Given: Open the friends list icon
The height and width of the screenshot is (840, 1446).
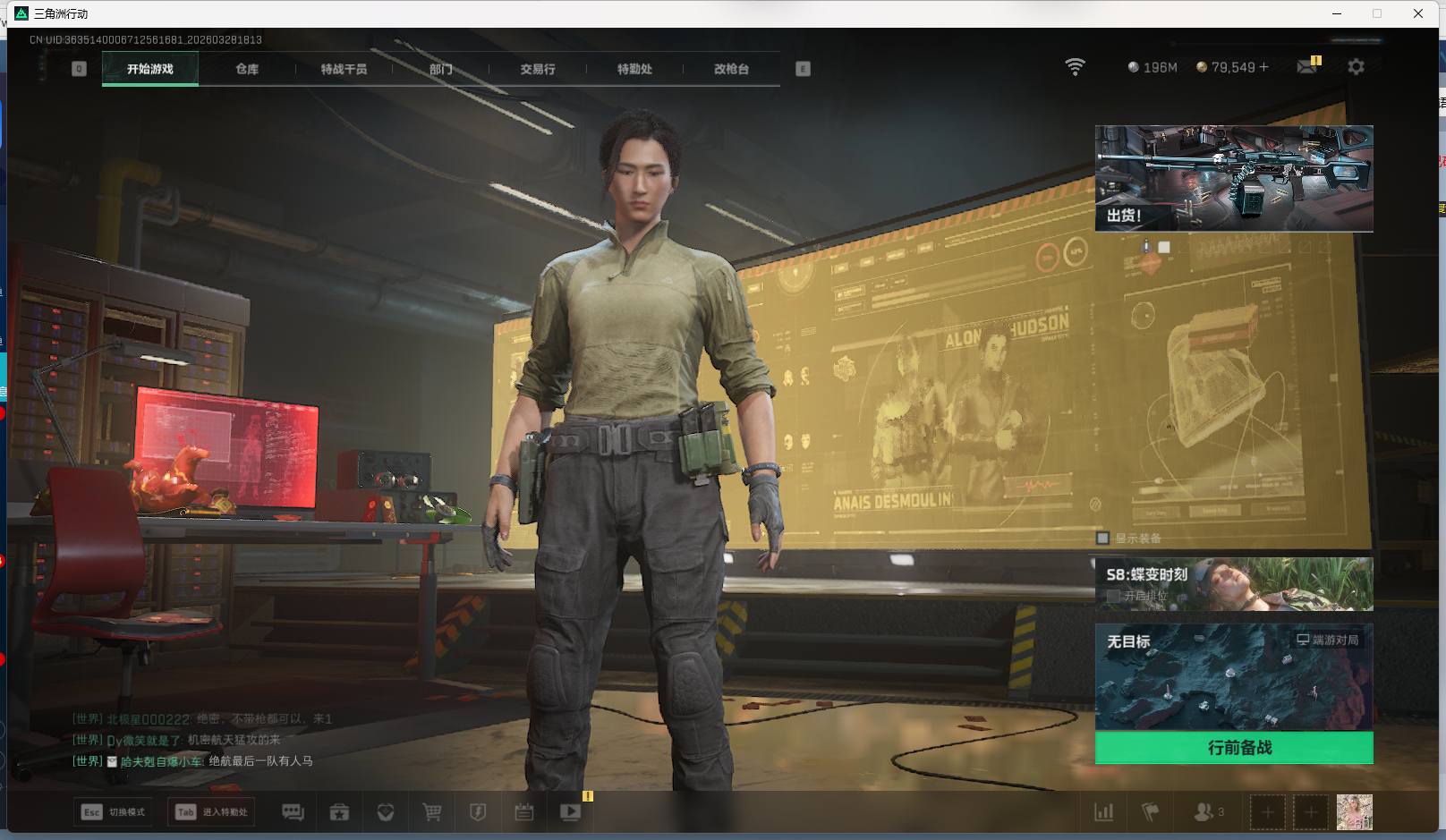Looking at the screenshot, I should [1209, 812].
